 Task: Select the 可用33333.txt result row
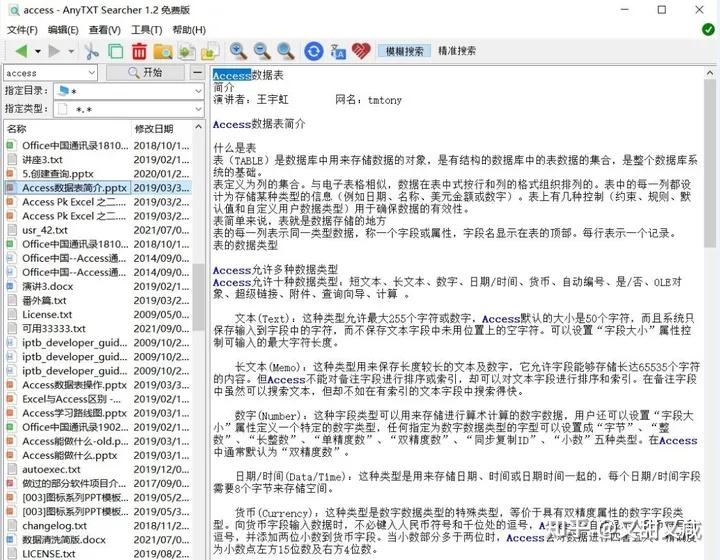(x=98, y=329)
